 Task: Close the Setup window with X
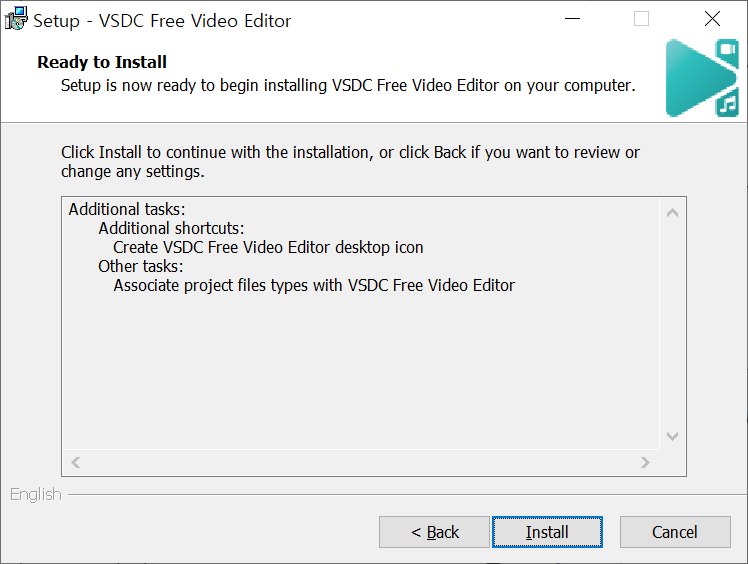712,19
